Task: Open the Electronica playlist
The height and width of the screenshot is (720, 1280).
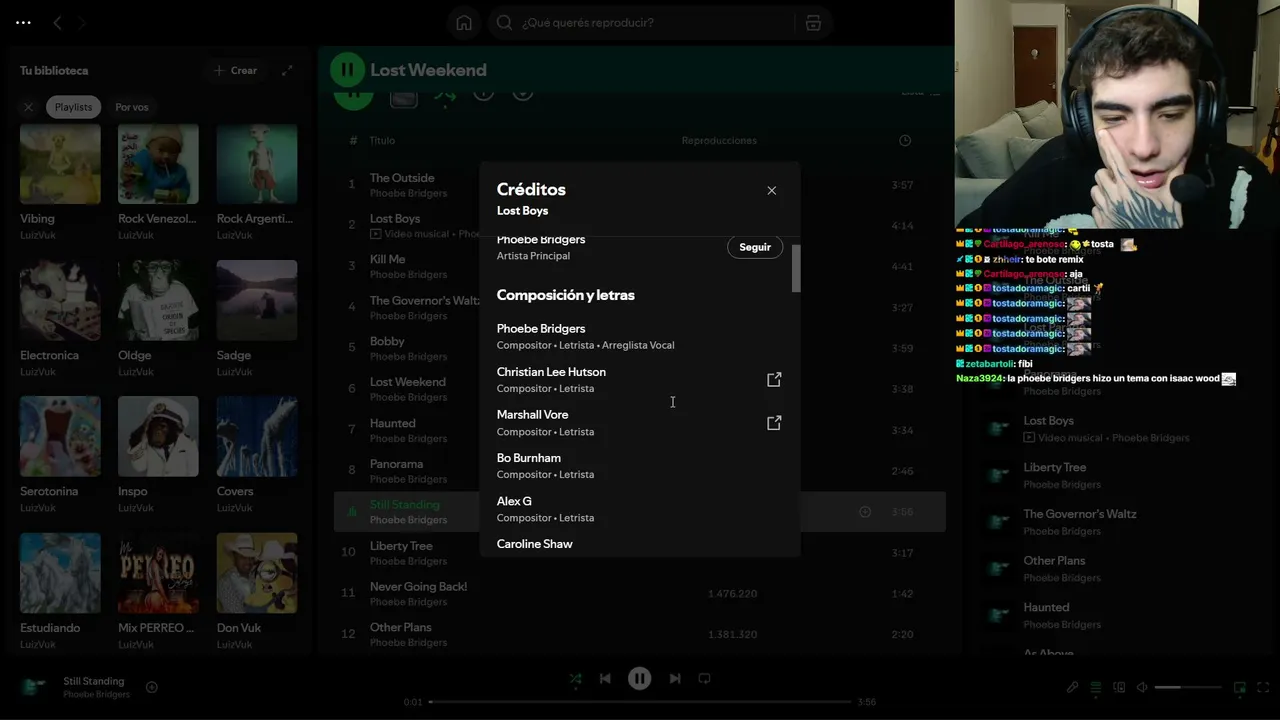Action: pos(60,318)
